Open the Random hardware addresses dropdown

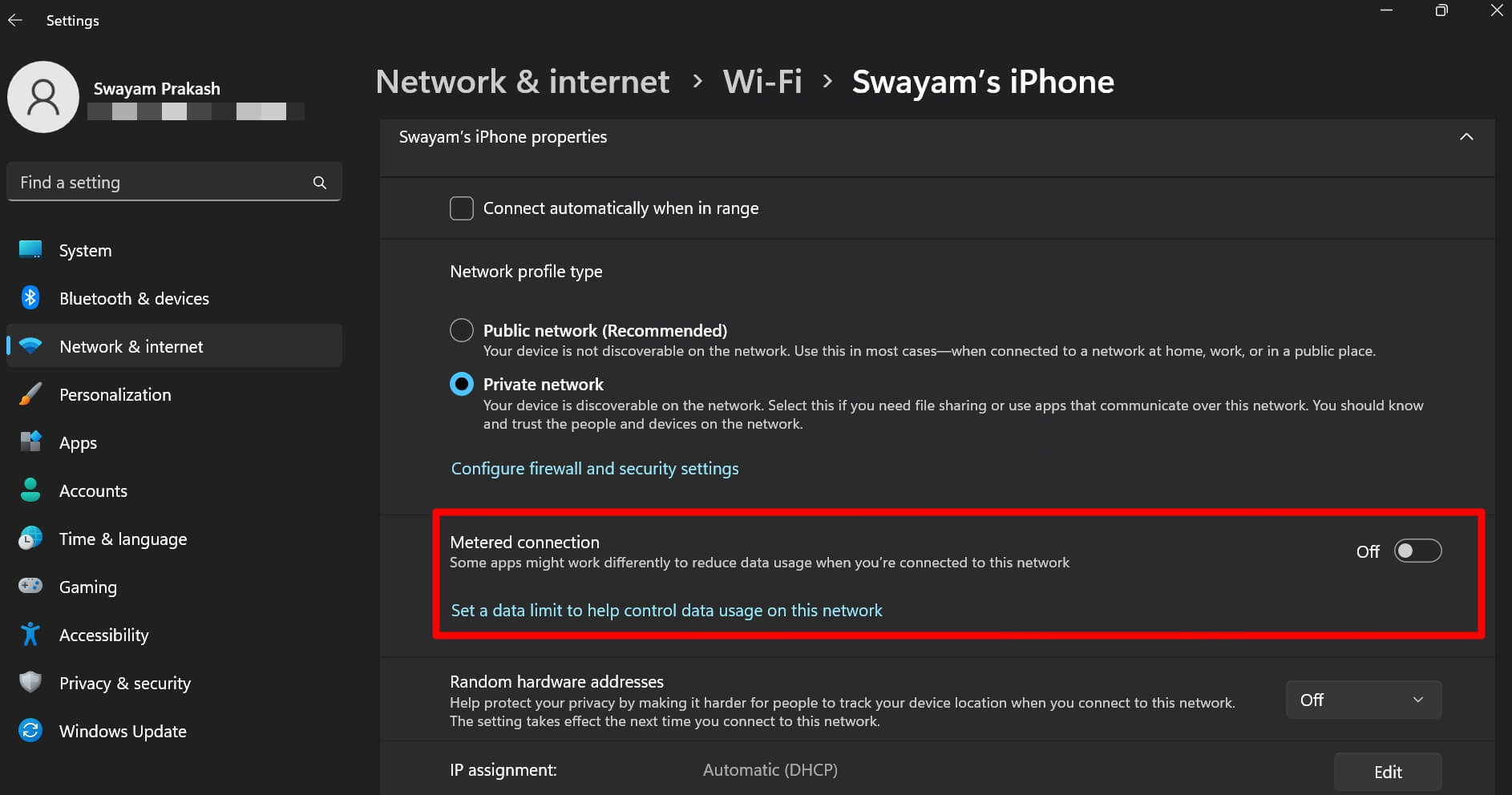1363,700
